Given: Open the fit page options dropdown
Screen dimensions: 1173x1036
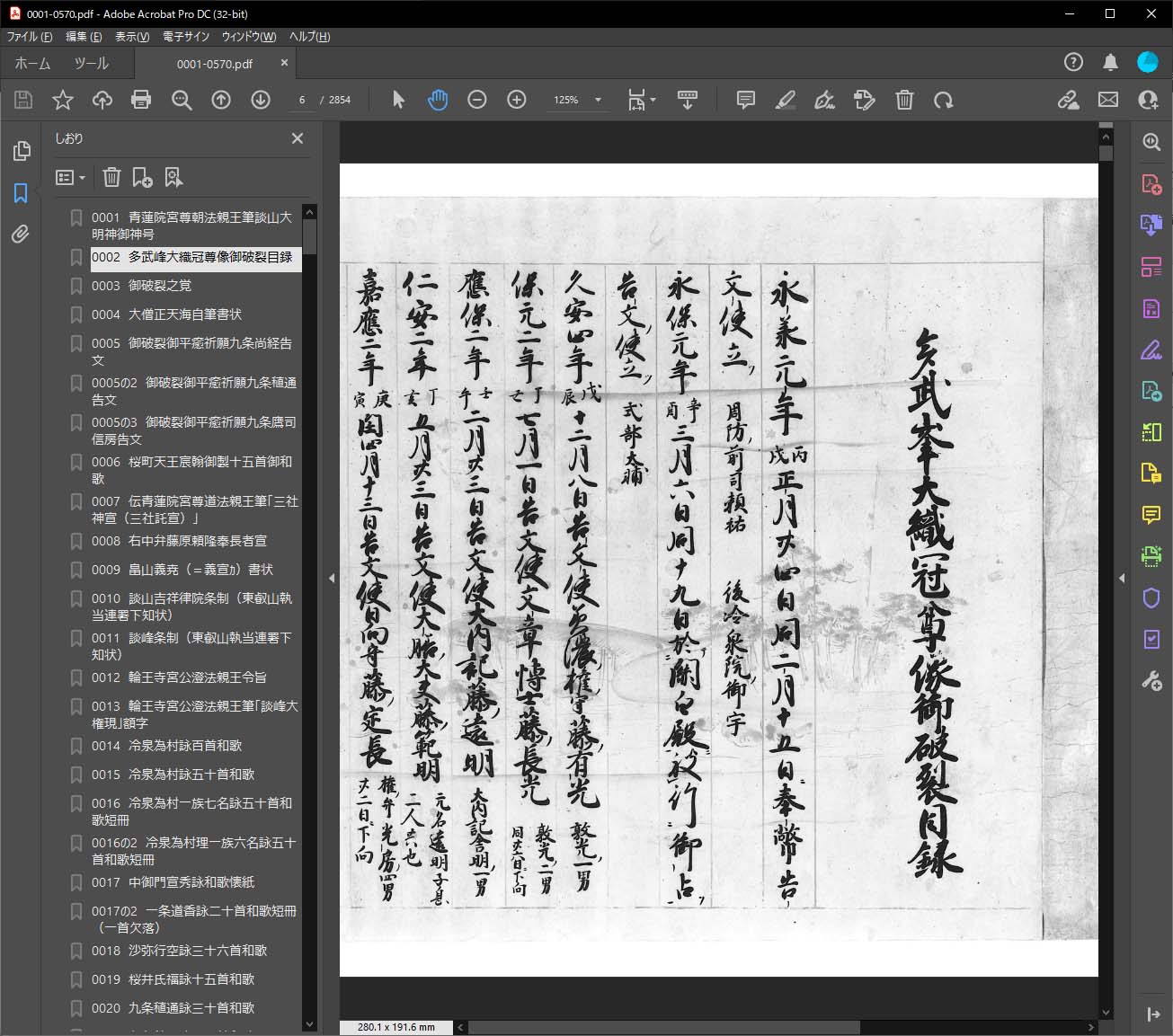Looking at the screenshot, I should click(x=641, y=100).
